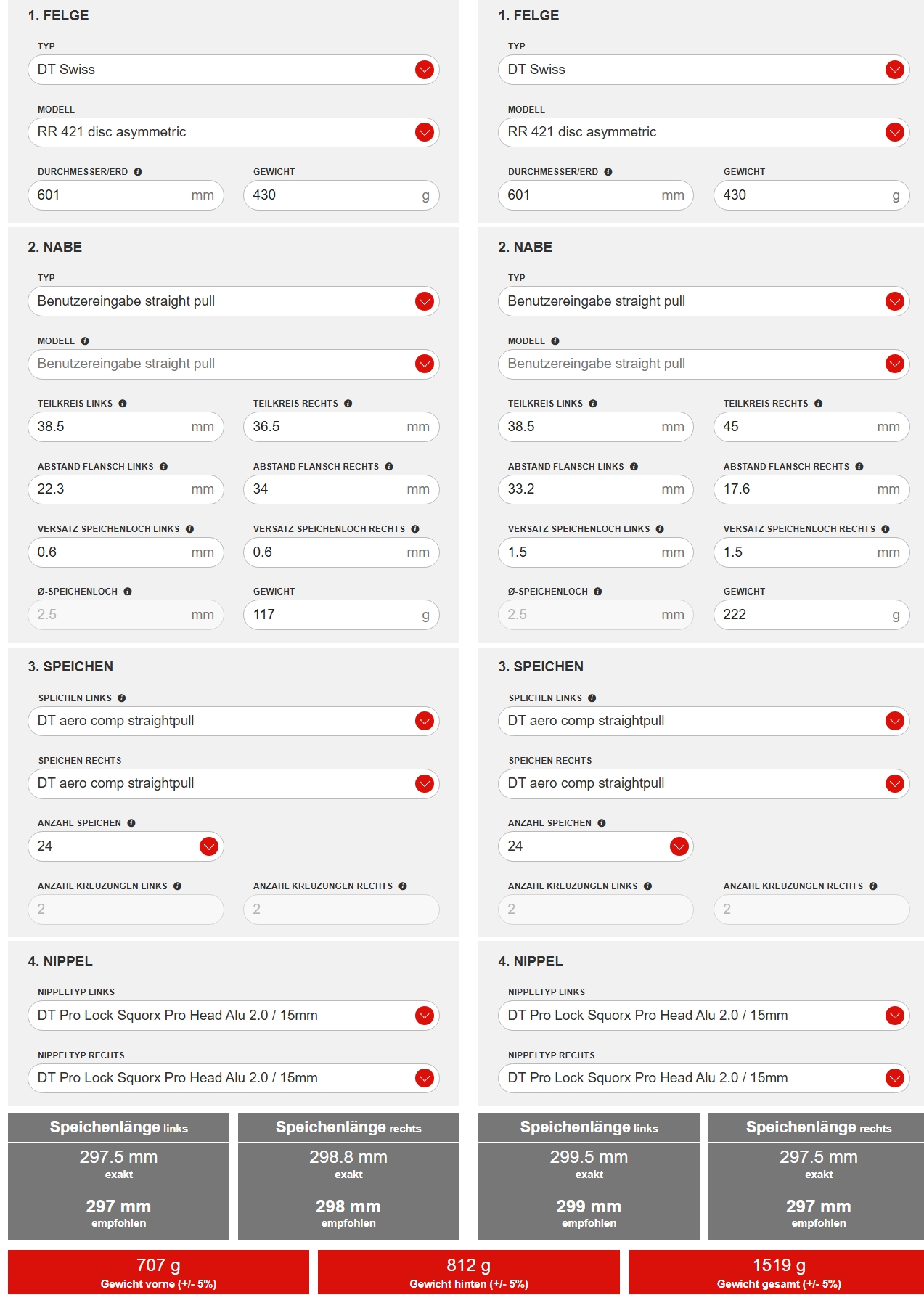The height and width of the screenshot is (1295, 924).
Task: Click Abstand Flansch Rechts info icon in right form
Action: click(859, 467)
